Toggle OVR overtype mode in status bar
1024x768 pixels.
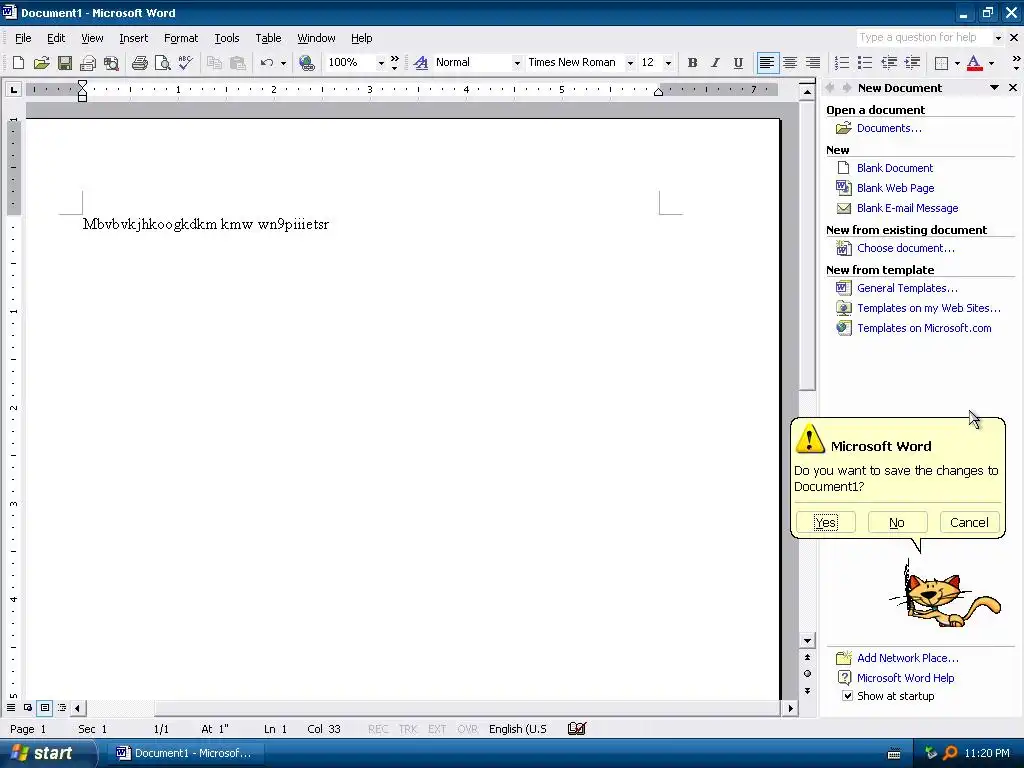pyautogui.click(x=468, y=729)
